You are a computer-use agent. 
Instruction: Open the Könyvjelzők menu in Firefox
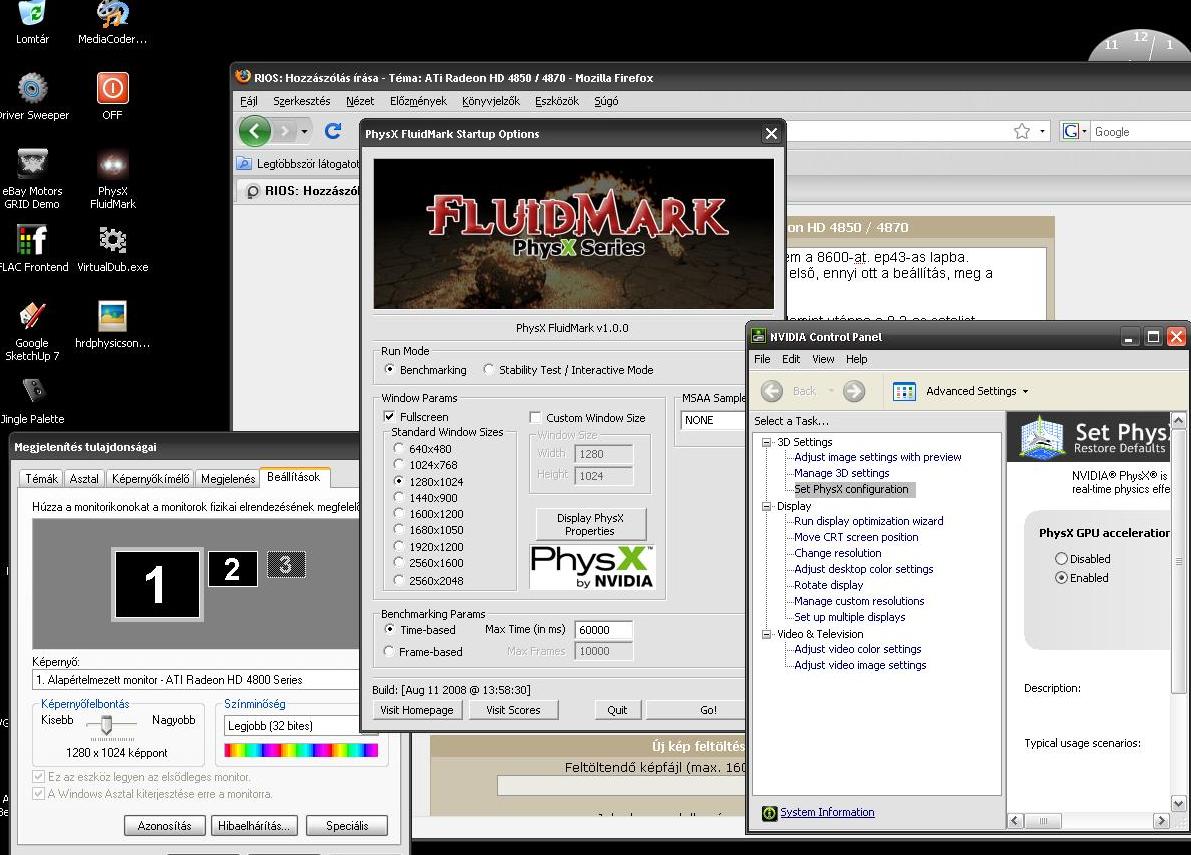(x=491, y=101)
